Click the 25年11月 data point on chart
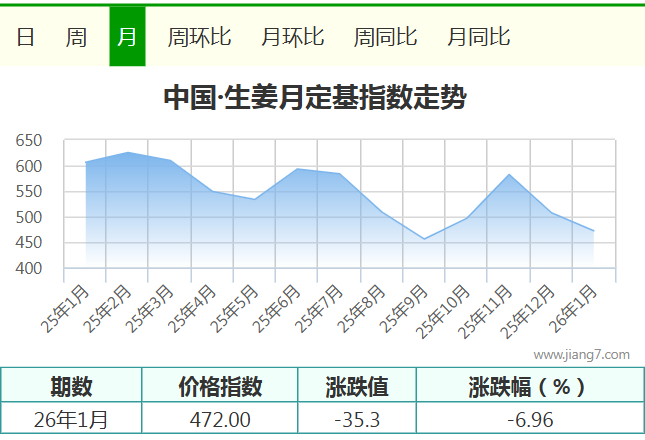The image size is (645, 440). click(x=510, y=175)
